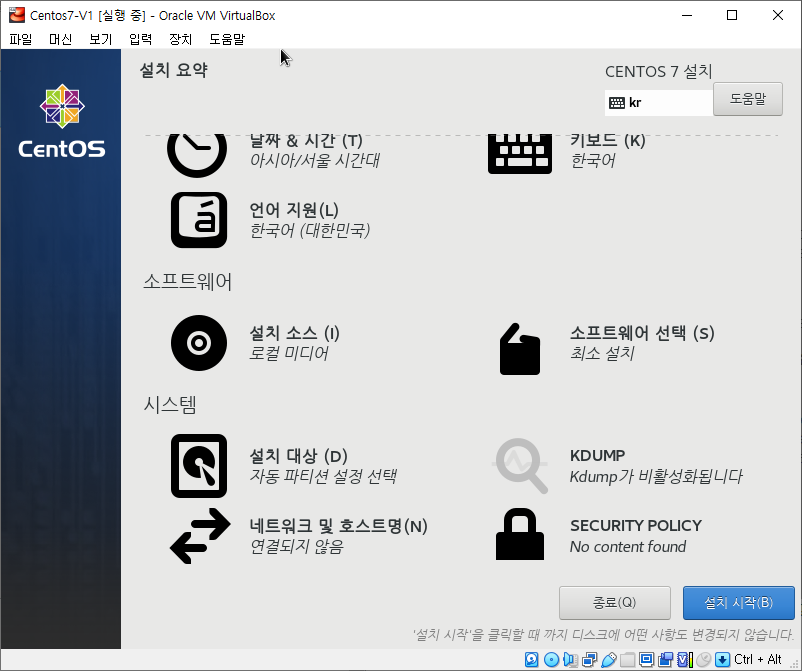Open 소프트웨어 선택 (S) option

pos(642,333)
